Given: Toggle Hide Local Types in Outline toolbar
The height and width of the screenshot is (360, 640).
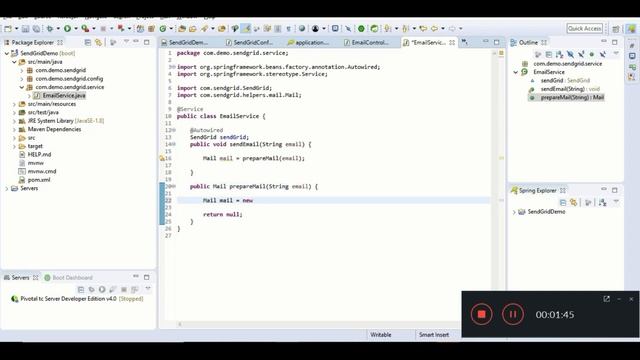Looking at the screenshot, I should [602, 54].
